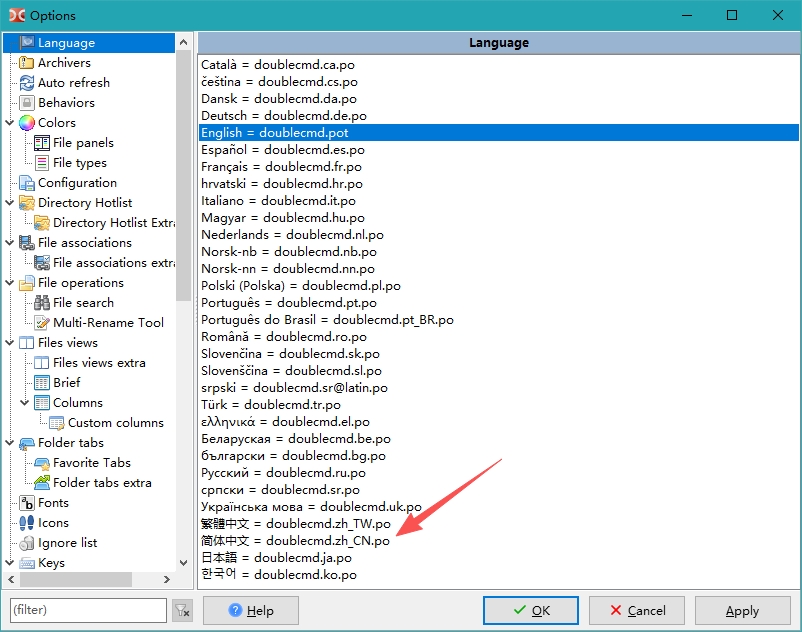This screenshot has height=632, width=802.
Task: Click the Auto refresh arrows icon
Action: coord(27,82)
